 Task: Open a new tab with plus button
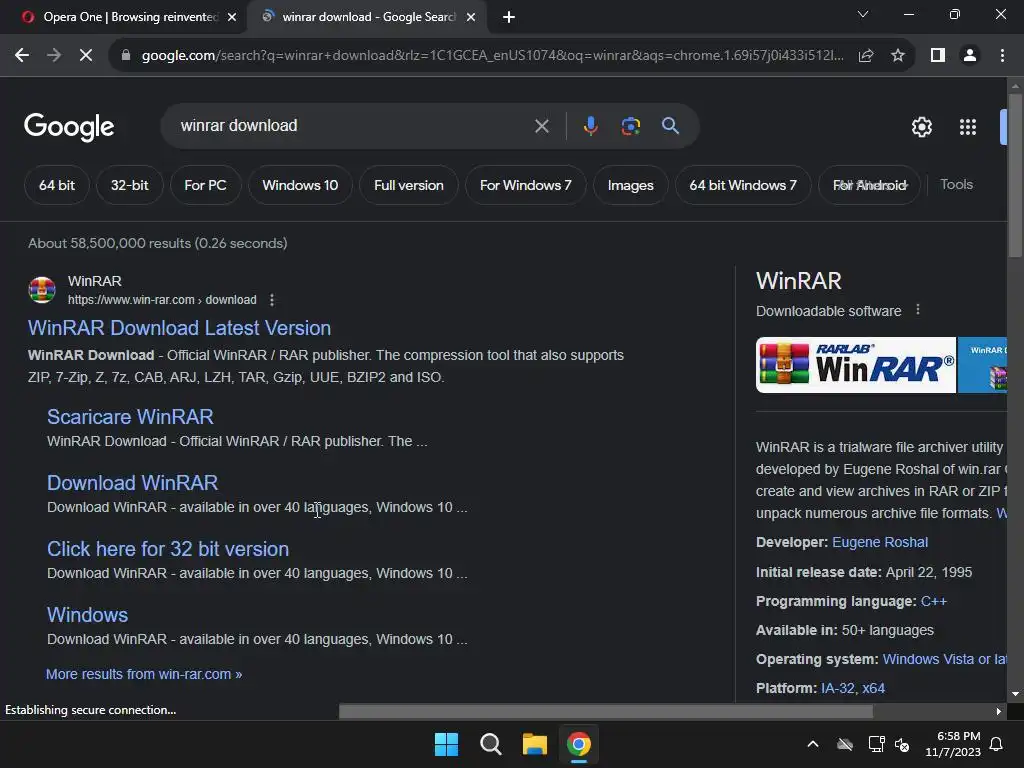click(509, 17)
